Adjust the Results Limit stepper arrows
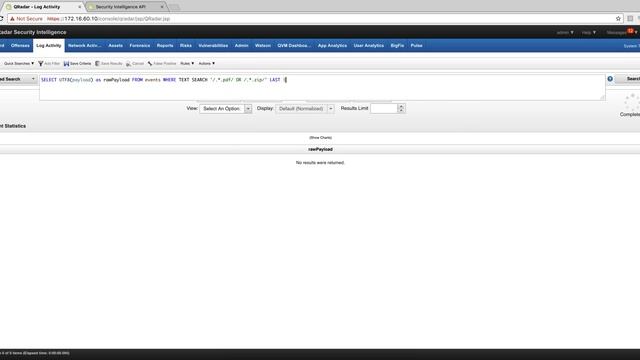The image size is (640, 360). click(x=401, y=109)
